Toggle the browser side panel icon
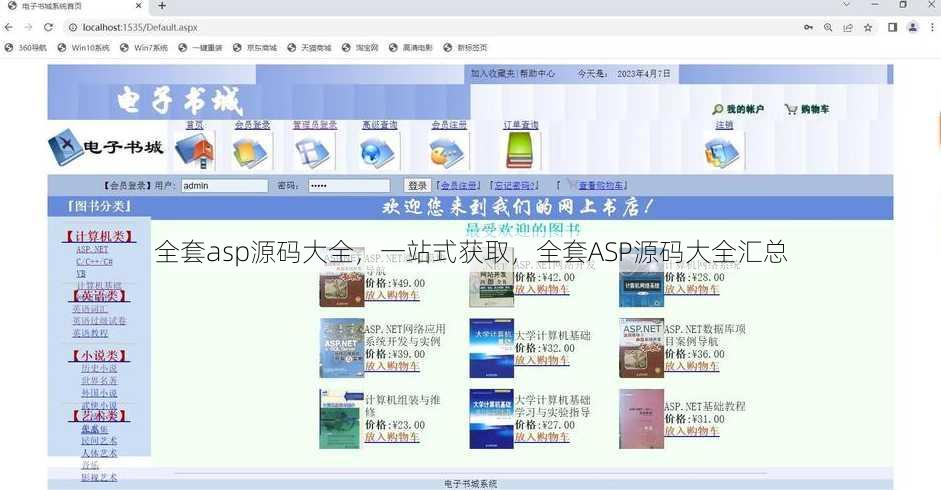Image resolution: width=941 pixels, height=490 pixels. tap(892, 27)
